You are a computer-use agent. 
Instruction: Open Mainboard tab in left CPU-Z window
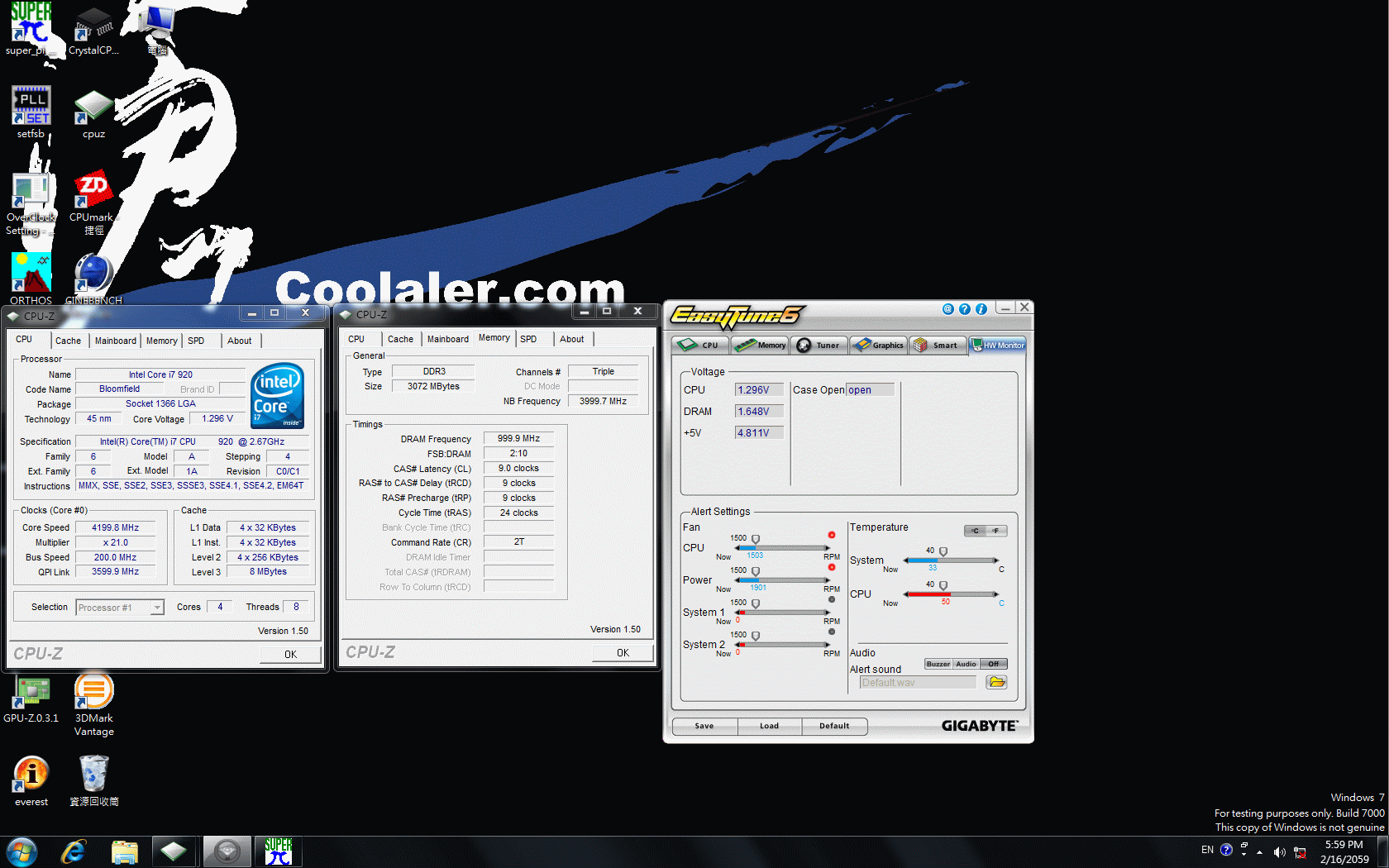pyautogui.click(x=116, y=341)
